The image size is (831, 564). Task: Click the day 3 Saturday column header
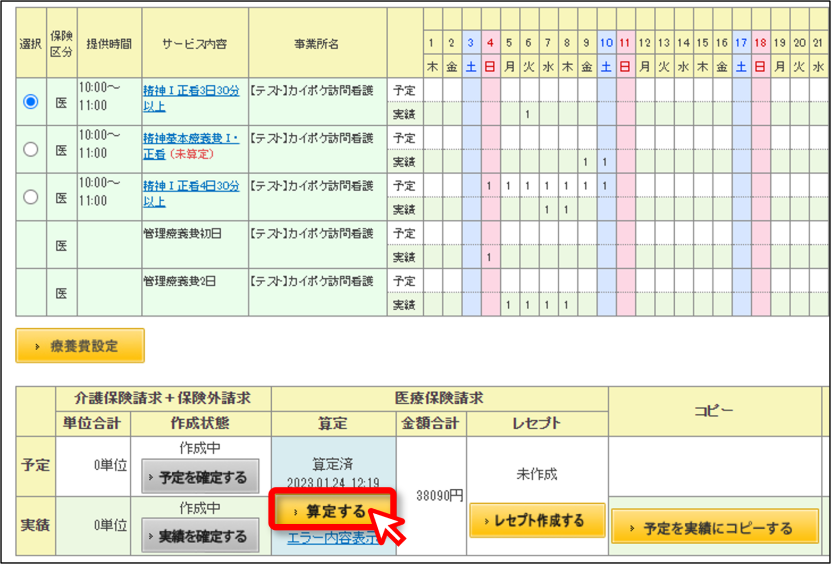(471, 43)
